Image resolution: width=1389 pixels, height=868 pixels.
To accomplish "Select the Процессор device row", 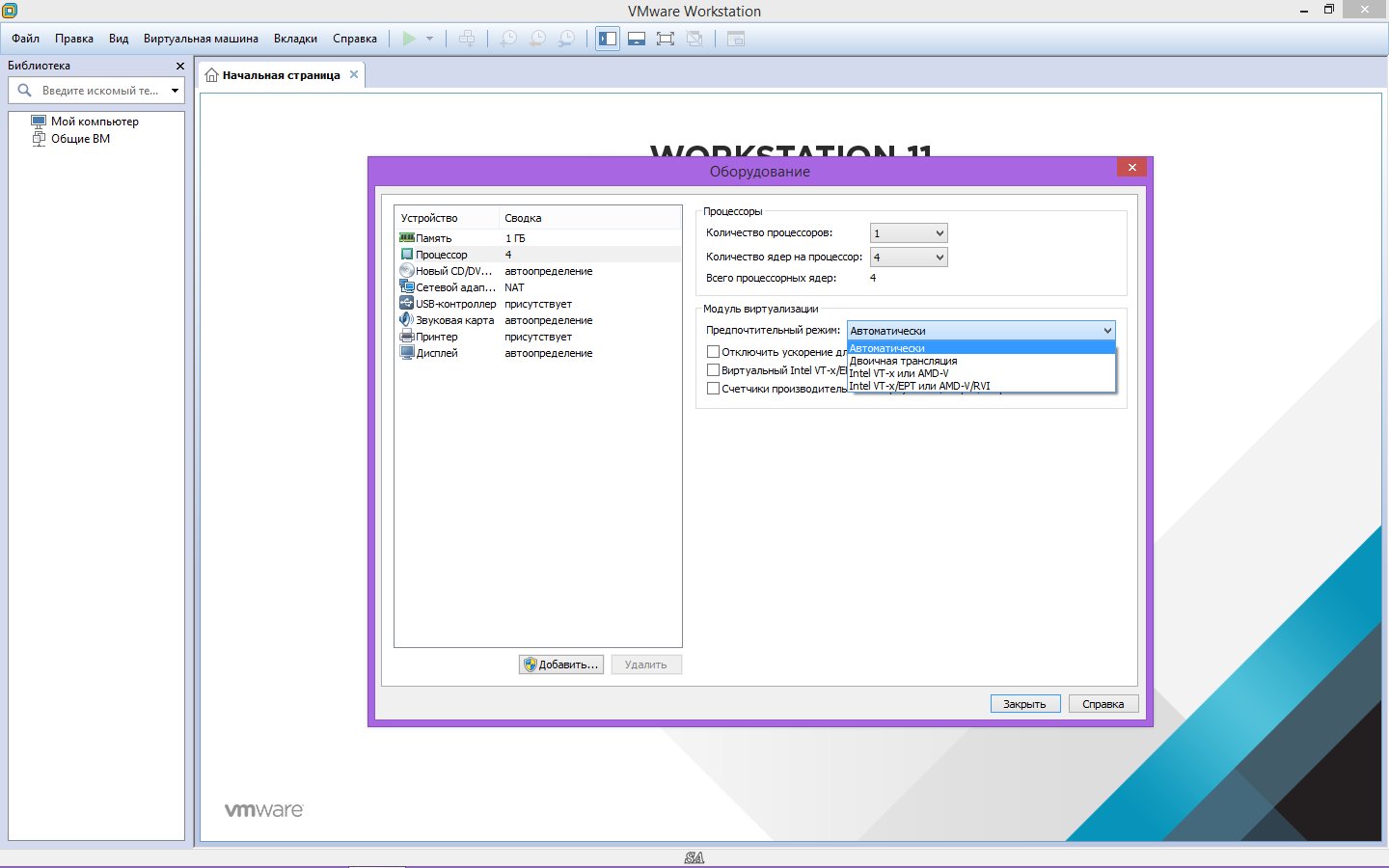I will point(538,255).
